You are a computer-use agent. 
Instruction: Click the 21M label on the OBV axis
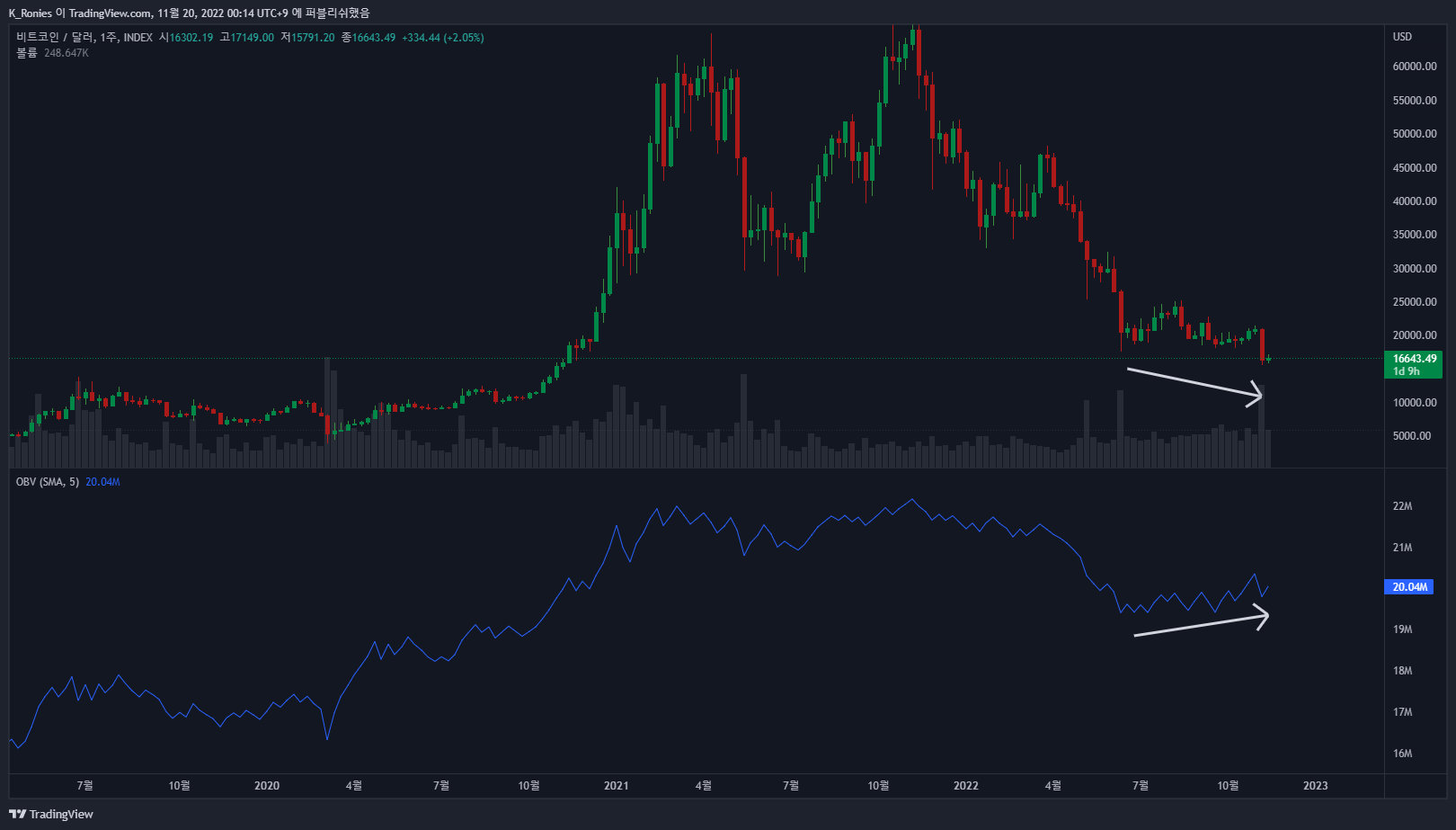click(x=1402, y=548)
